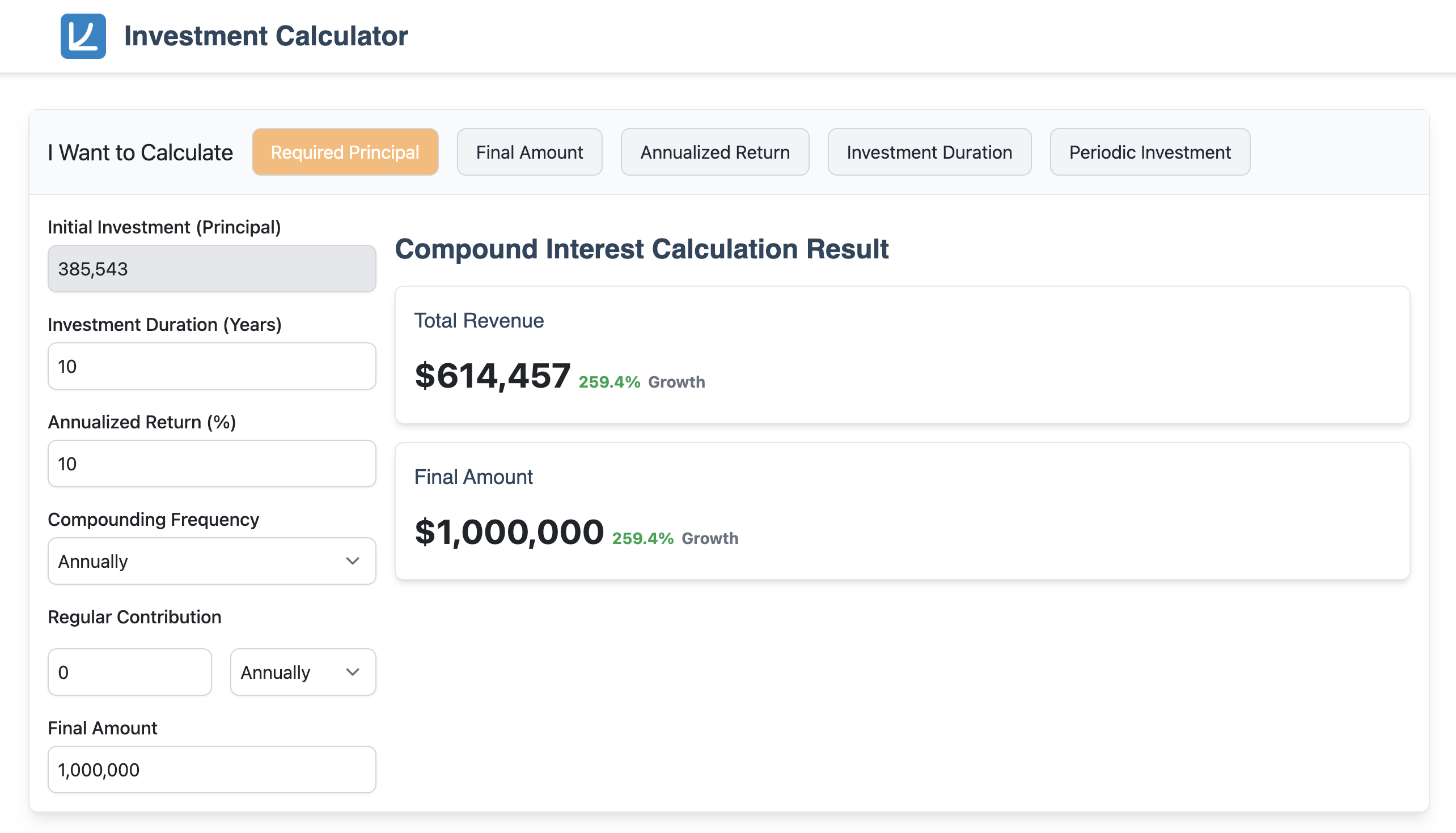
Task: Click the contribution frequency chevron arrow
Action: pyautogui.click(x=353, y=672)
